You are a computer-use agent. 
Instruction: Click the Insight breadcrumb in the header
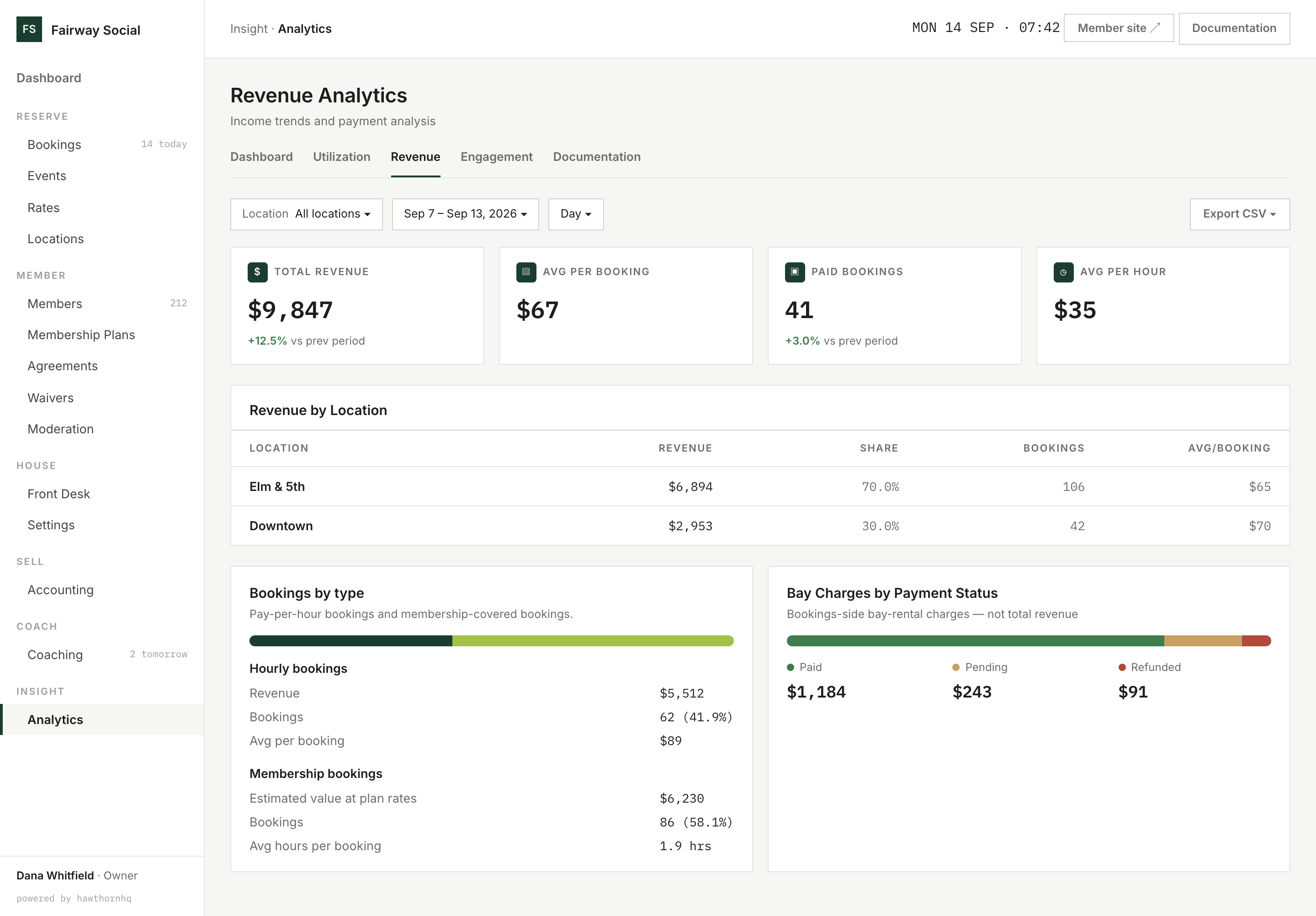click(249, 29)
